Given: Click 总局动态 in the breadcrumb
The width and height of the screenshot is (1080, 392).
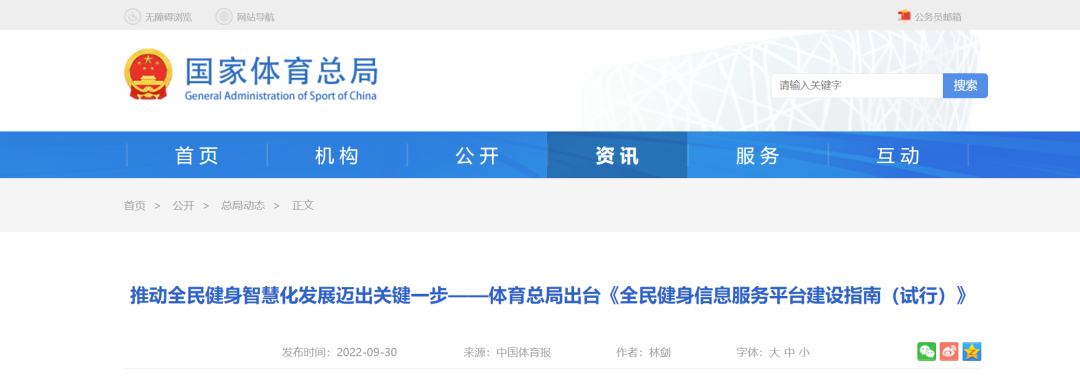Looking at the screenshot, I should pos(242,205).
